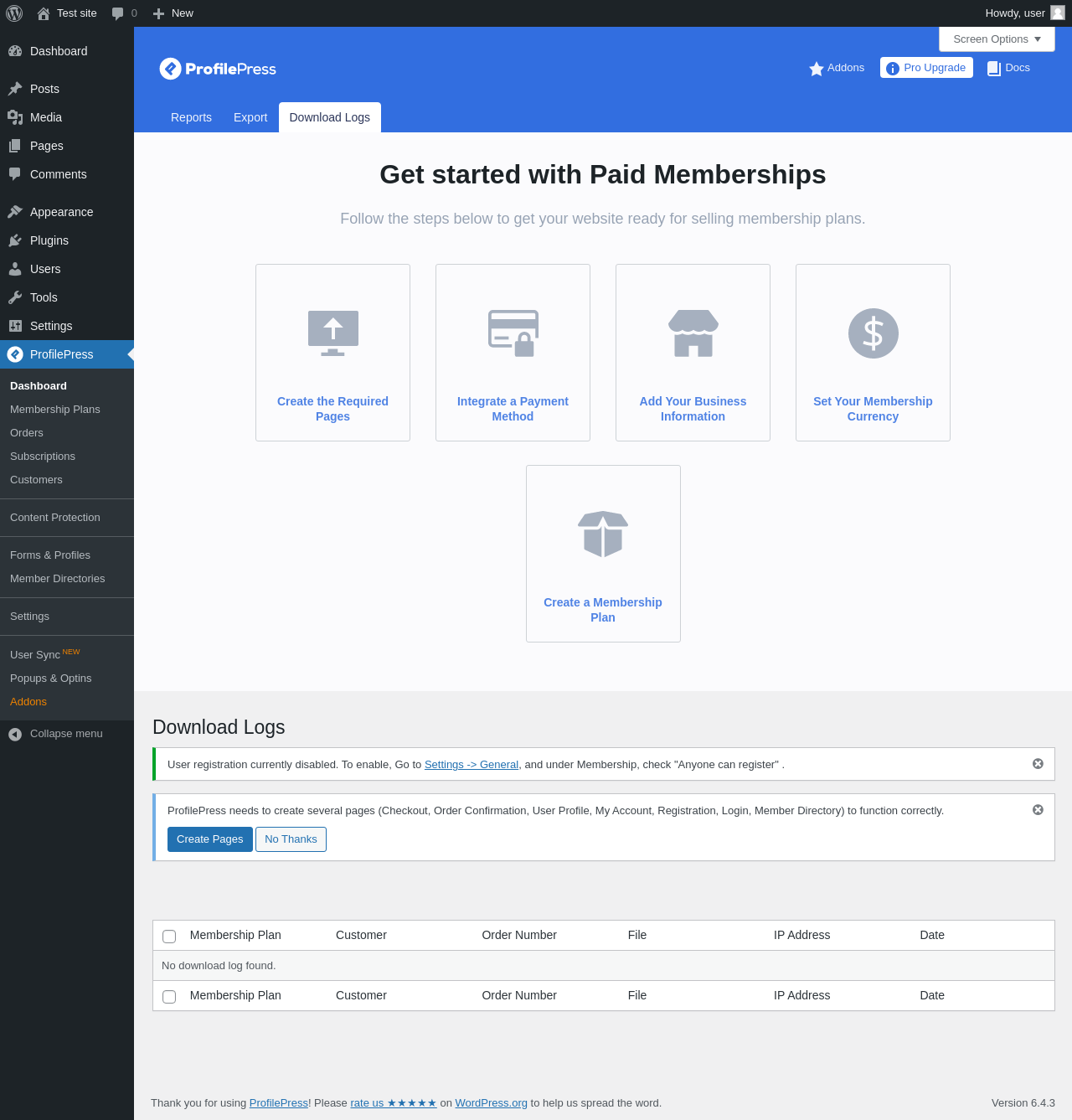Viewport: 1072px width, 1120px height.
Task: Click the Create Pages button
Action: pyautogui.click(x=210, y=839)
